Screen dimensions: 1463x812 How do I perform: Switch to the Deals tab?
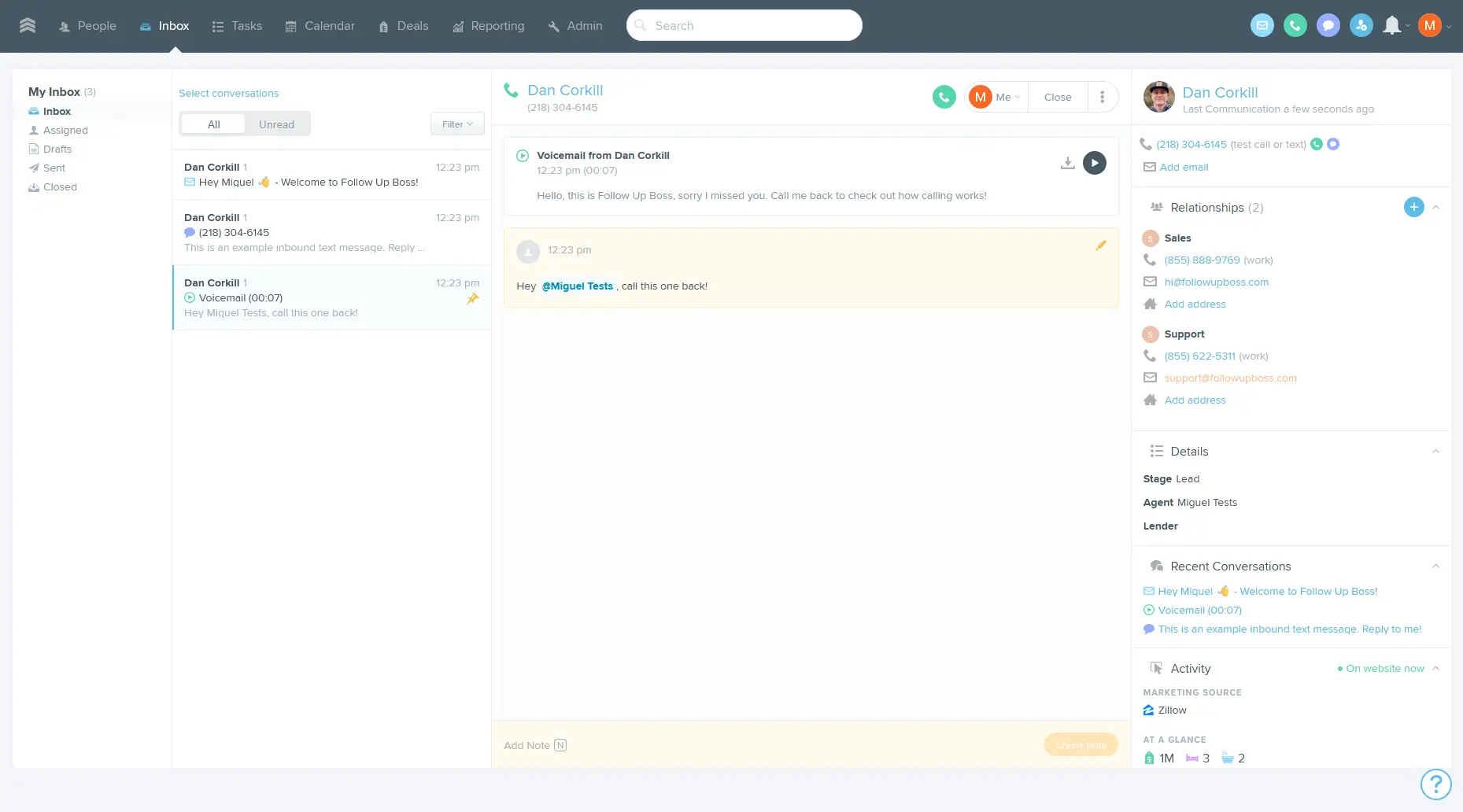[x=404, y=25]
